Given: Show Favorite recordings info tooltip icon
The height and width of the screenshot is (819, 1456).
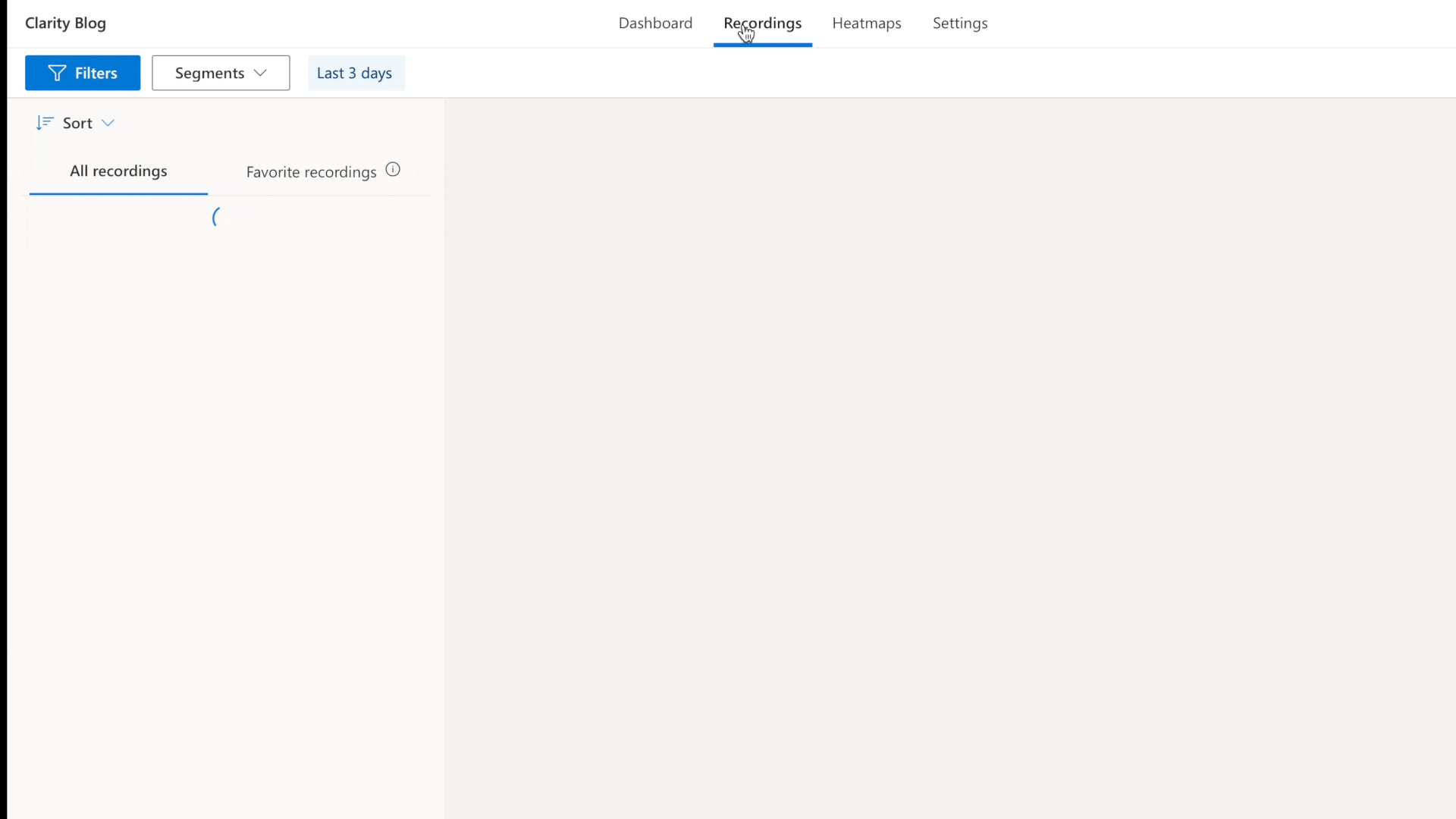Looking at the screenshot, I should [393, 170].
